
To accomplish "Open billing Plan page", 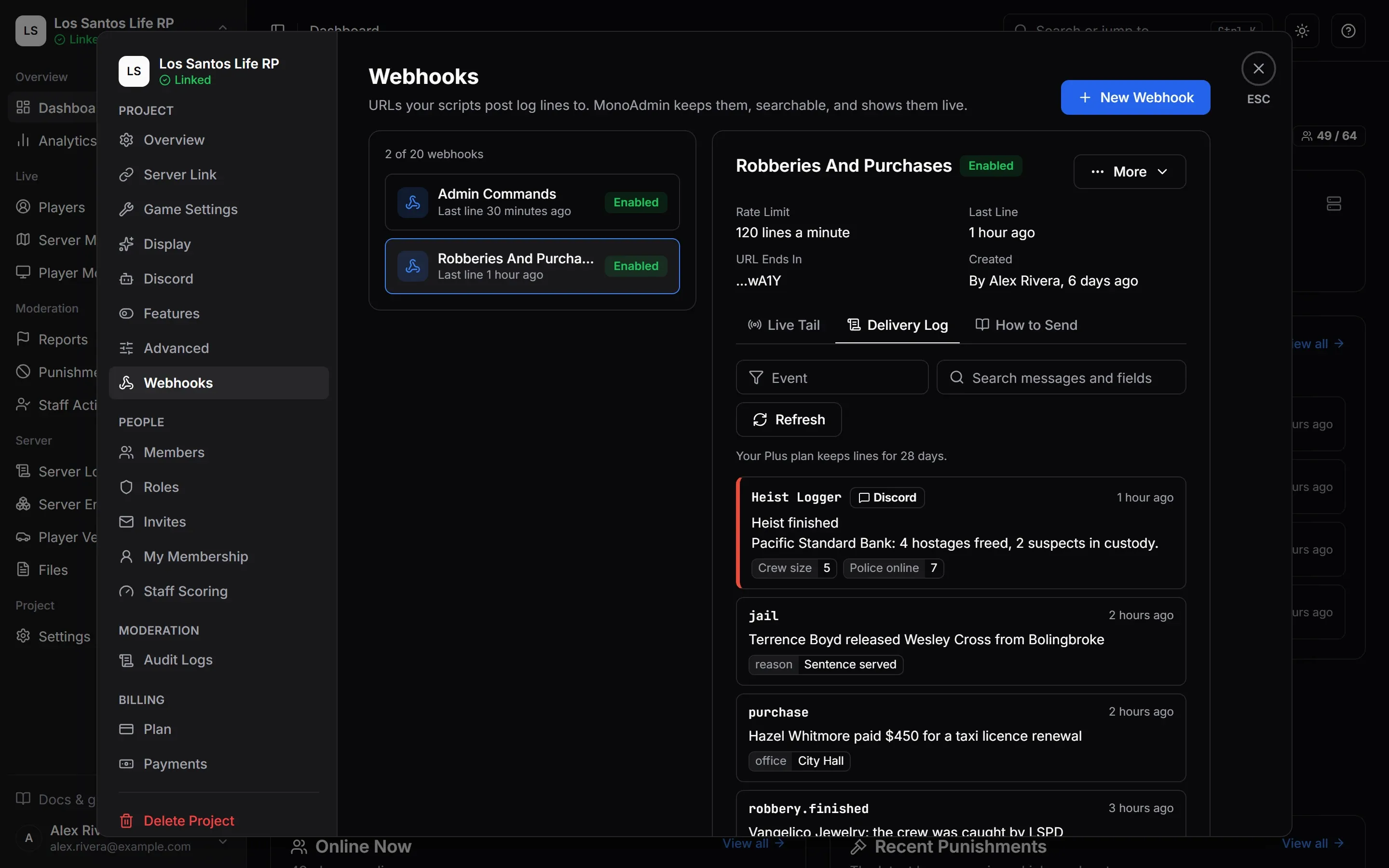I will click(x=218, y=729).
